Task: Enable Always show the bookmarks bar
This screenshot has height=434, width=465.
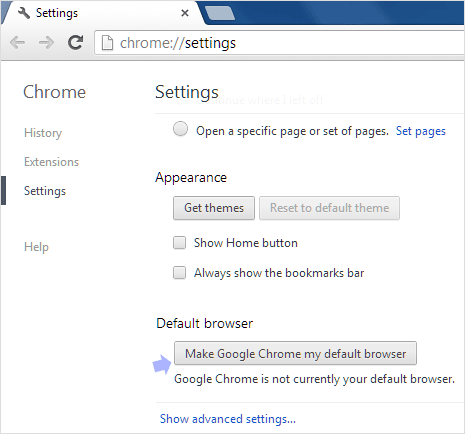Action: pyautogui.click(x=179, y=273)
